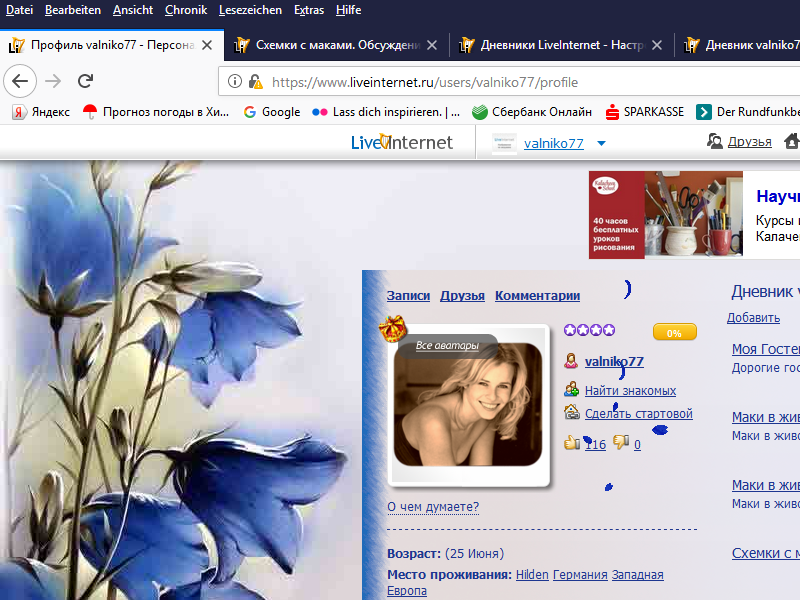Close the Схемки с маками tab
The width and height of the screenshot is (800, 600).
pyautogui.click(x=432, y=45)
